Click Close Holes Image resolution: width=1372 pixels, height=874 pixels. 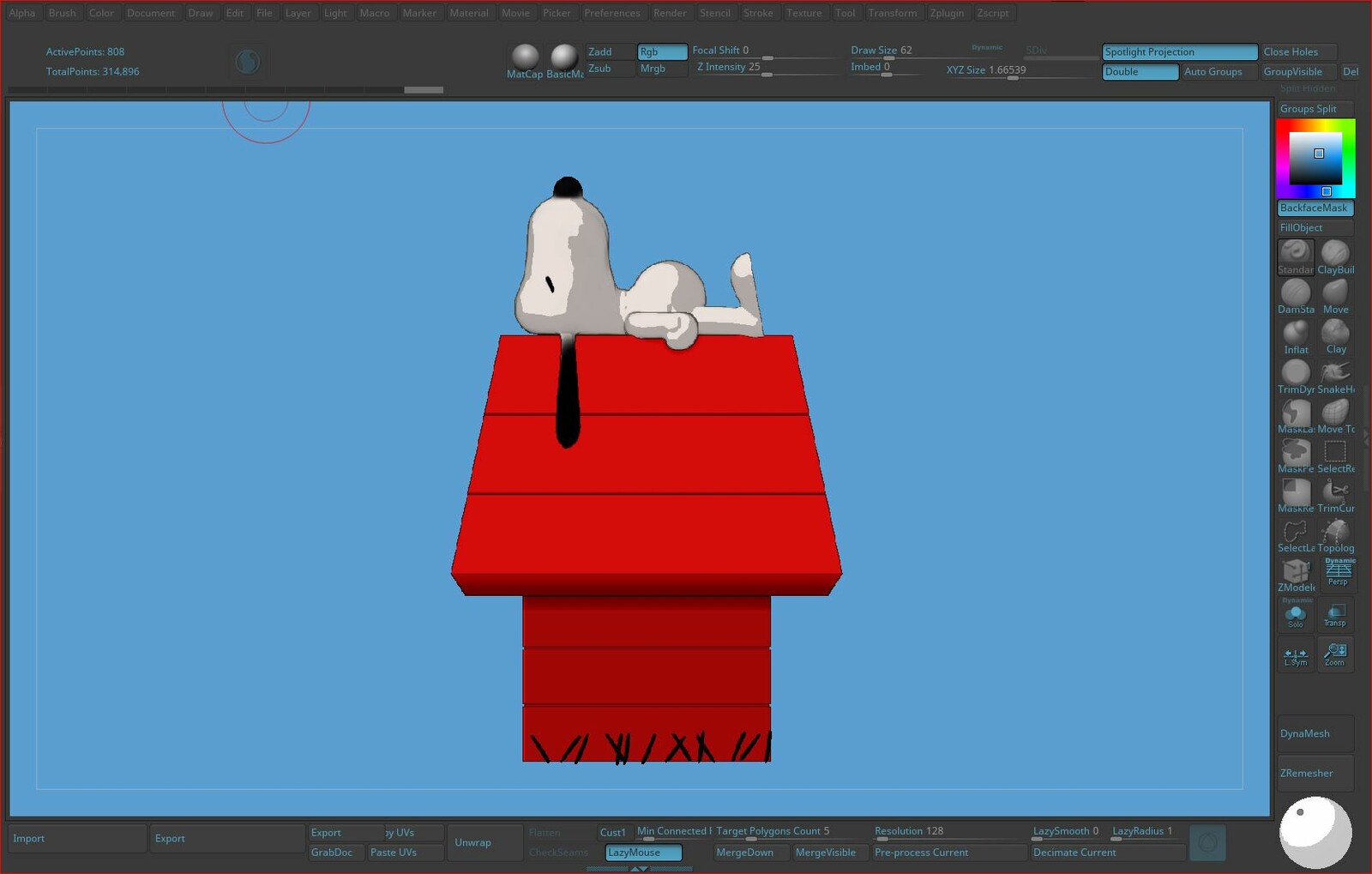(1299, 52)
